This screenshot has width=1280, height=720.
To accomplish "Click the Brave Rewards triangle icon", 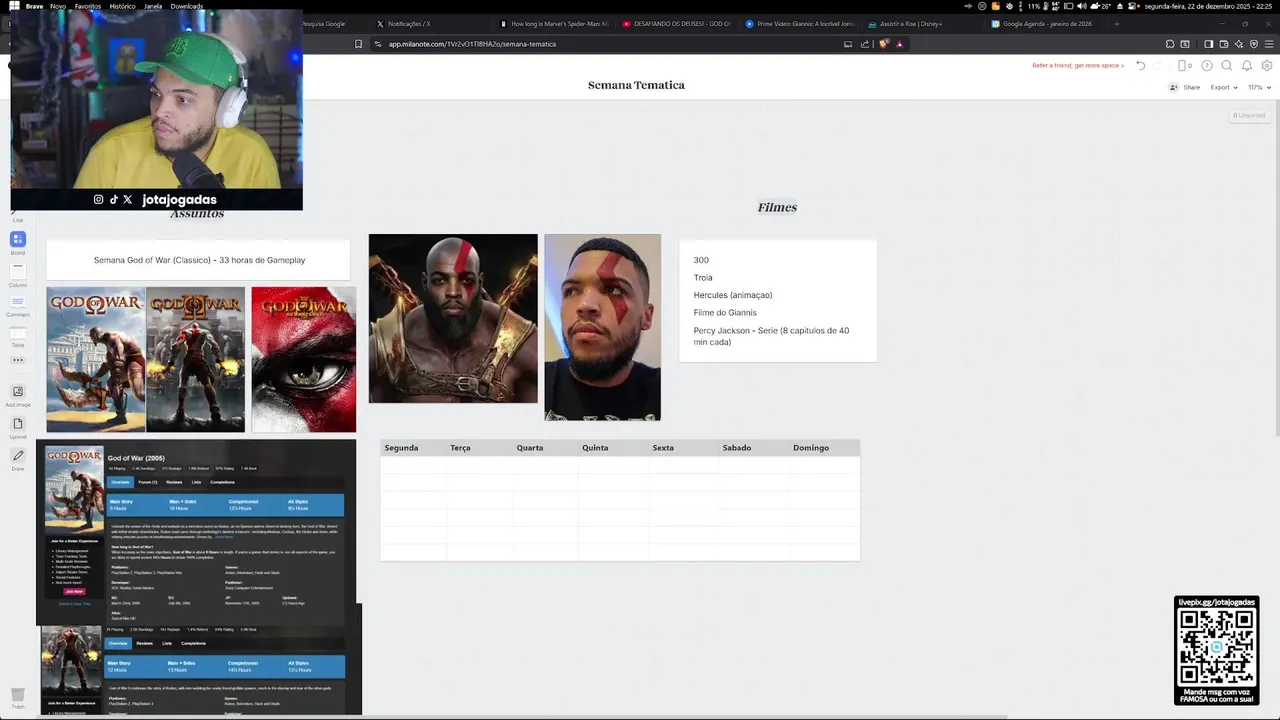I will tap(899, 44).
